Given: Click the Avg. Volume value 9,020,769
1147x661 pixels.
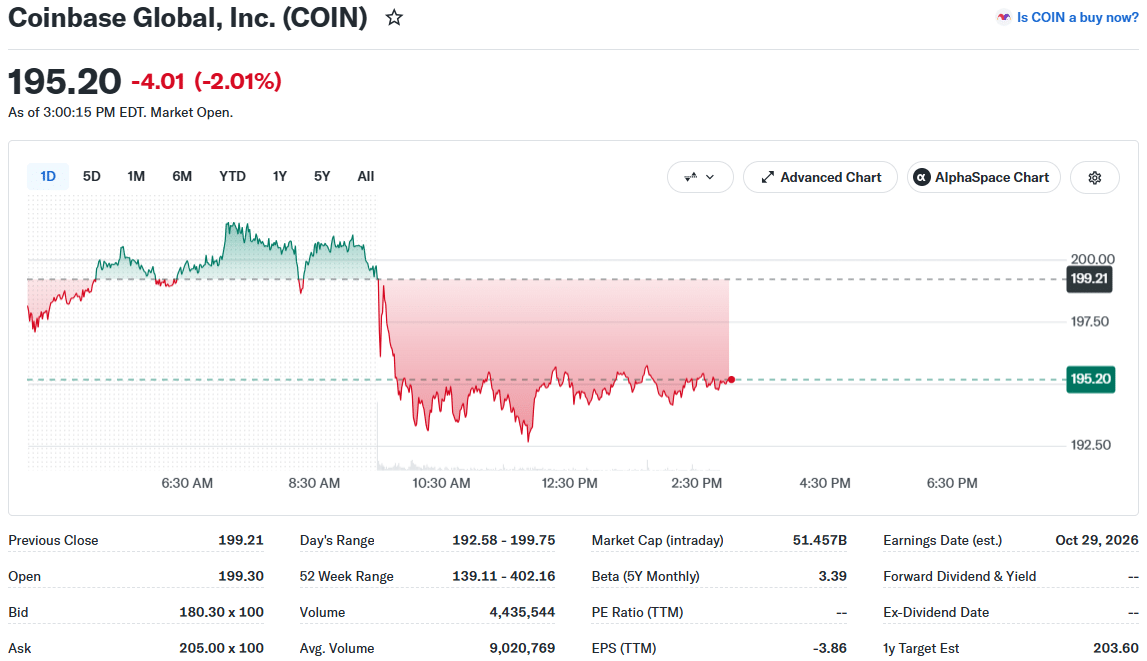Looking at the screenshot, I should [522, 648].
